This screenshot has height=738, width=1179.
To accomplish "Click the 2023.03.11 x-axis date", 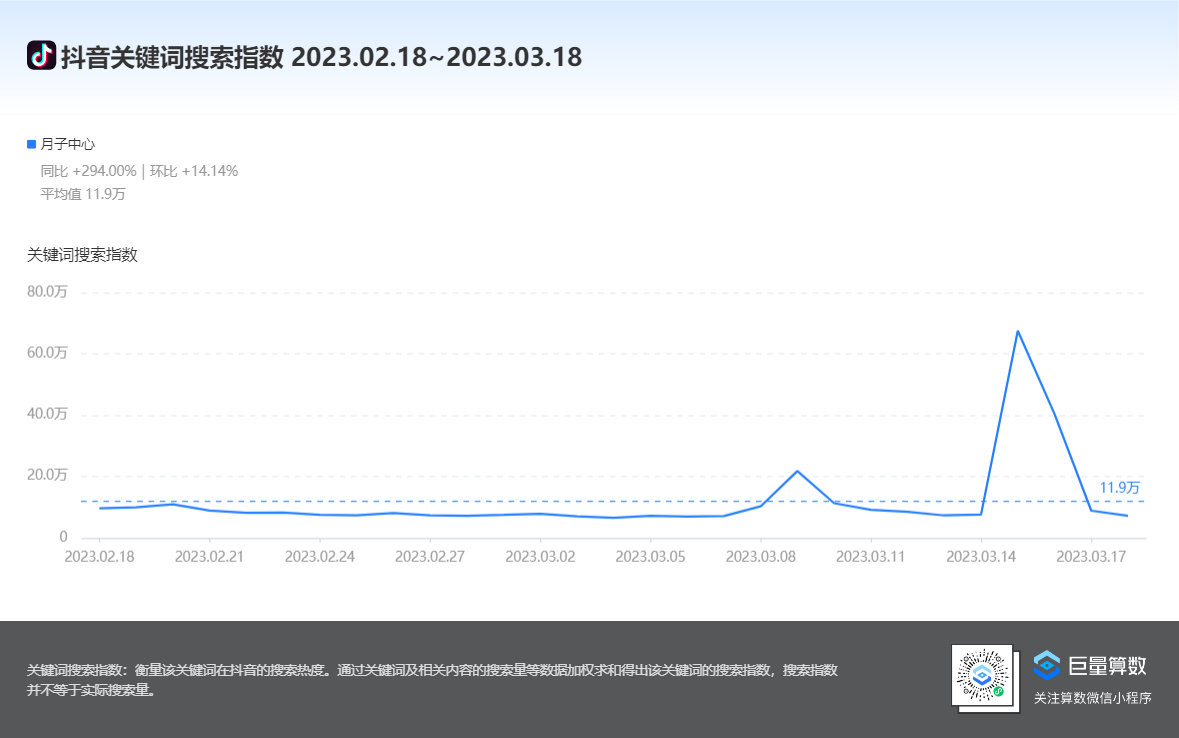I will (871, 557).
